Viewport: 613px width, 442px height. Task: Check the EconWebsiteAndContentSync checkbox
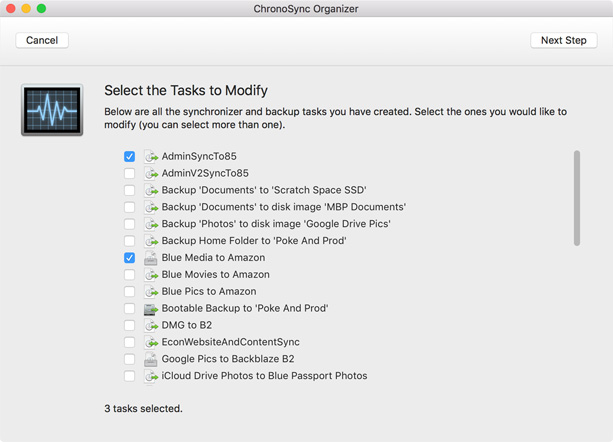pyautogui.click(x=129, y=342)
